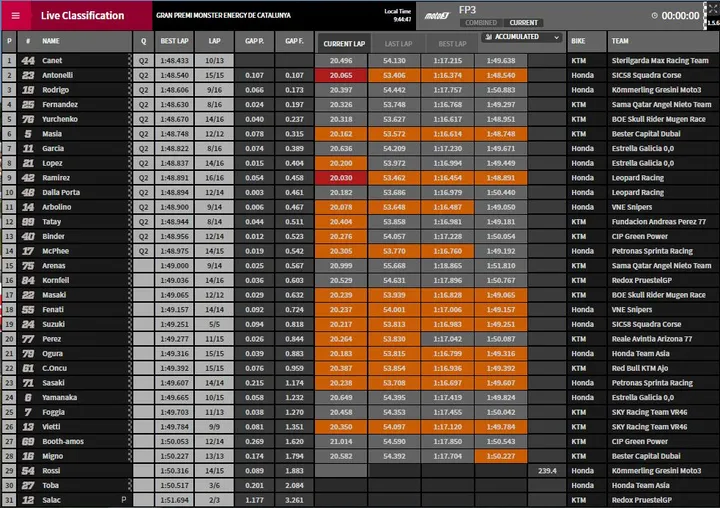Click Canet's best lap 1:48.433
720x508 pixels.
(x=174, y=60)
